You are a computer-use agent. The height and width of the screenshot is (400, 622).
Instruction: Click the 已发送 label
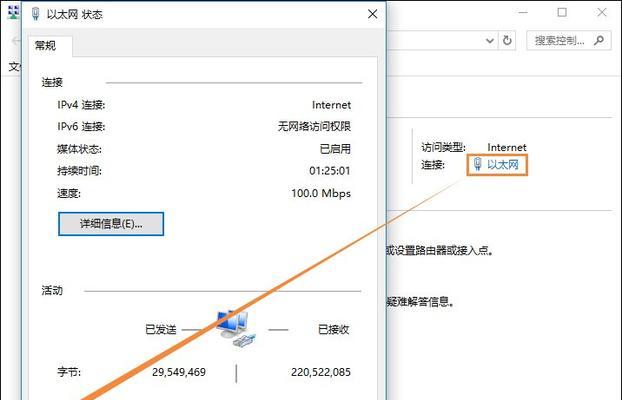click(x=161, y=329)
